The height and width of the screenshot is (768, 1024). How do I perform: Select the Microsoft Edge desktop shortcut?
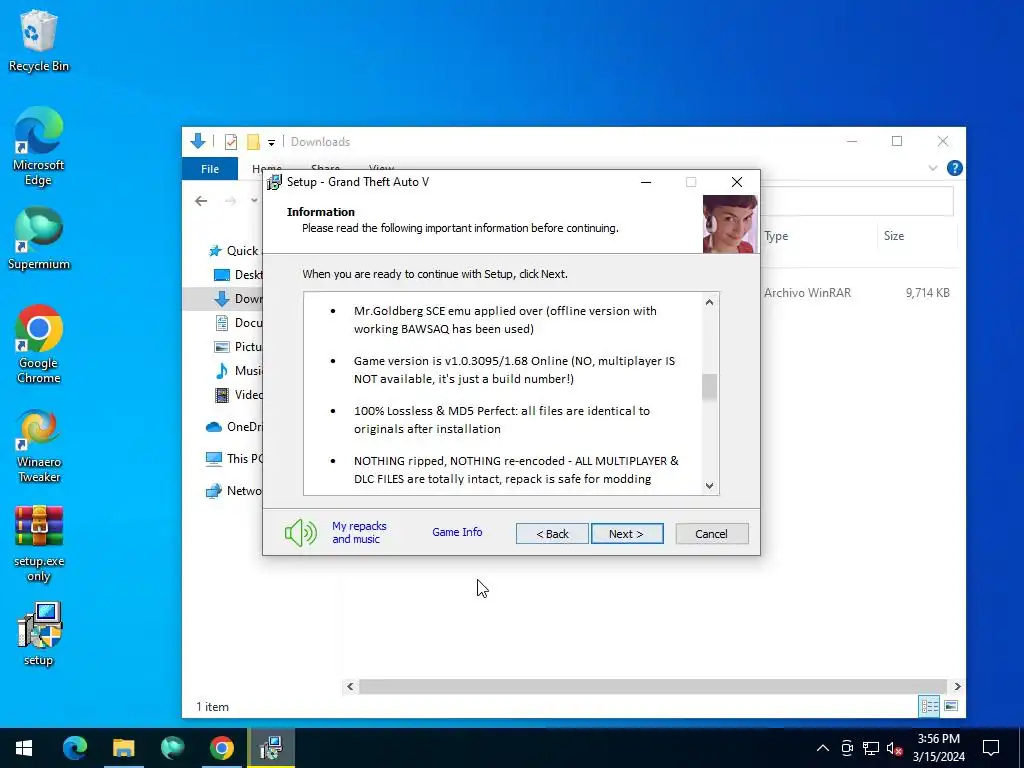click(x=39, y=147)
